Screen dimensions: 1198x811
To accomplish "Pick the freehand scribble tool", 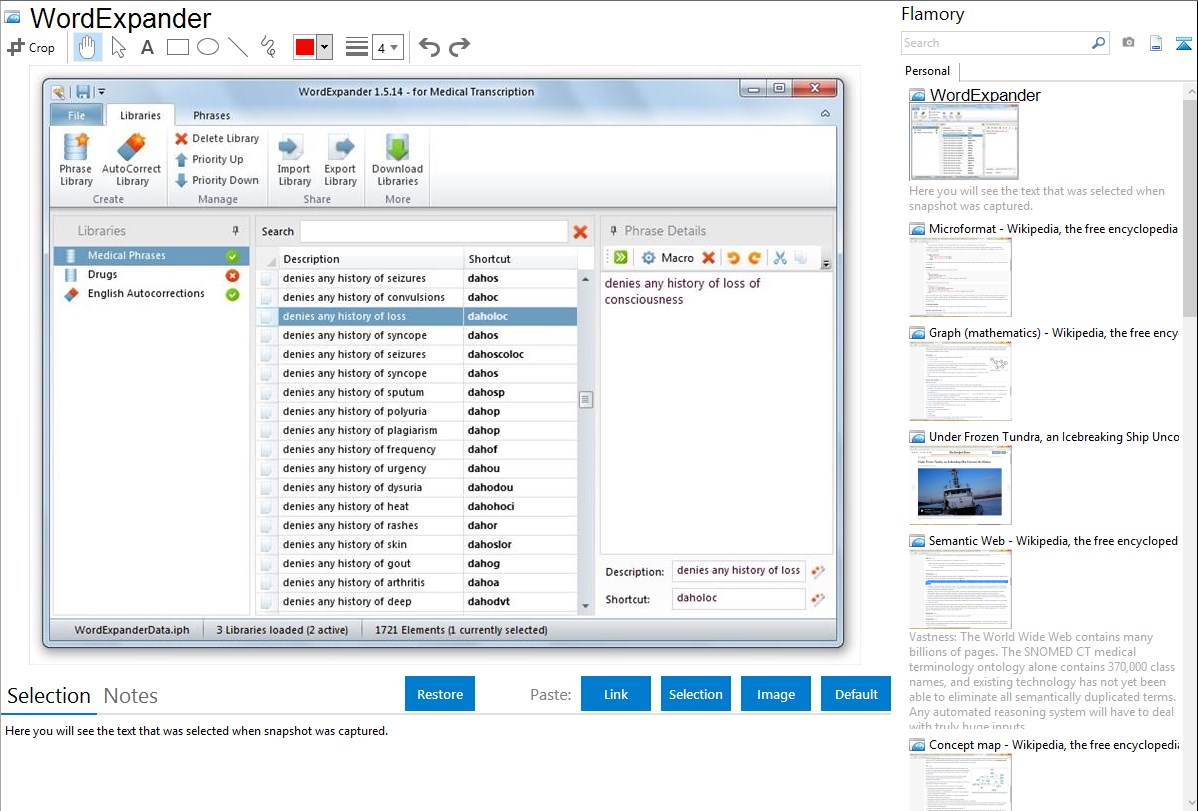I will click(268, 47).
